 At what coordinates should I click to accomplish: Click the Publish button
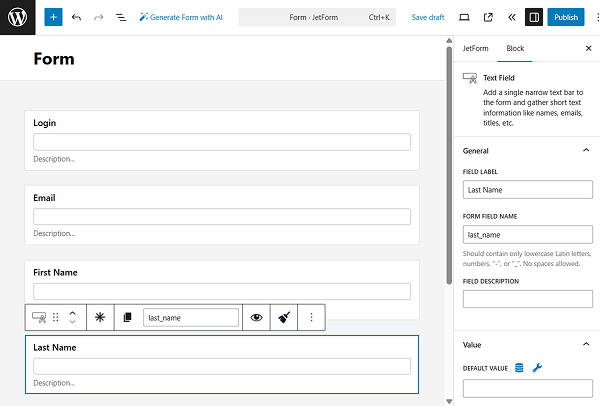coord(566,17)
